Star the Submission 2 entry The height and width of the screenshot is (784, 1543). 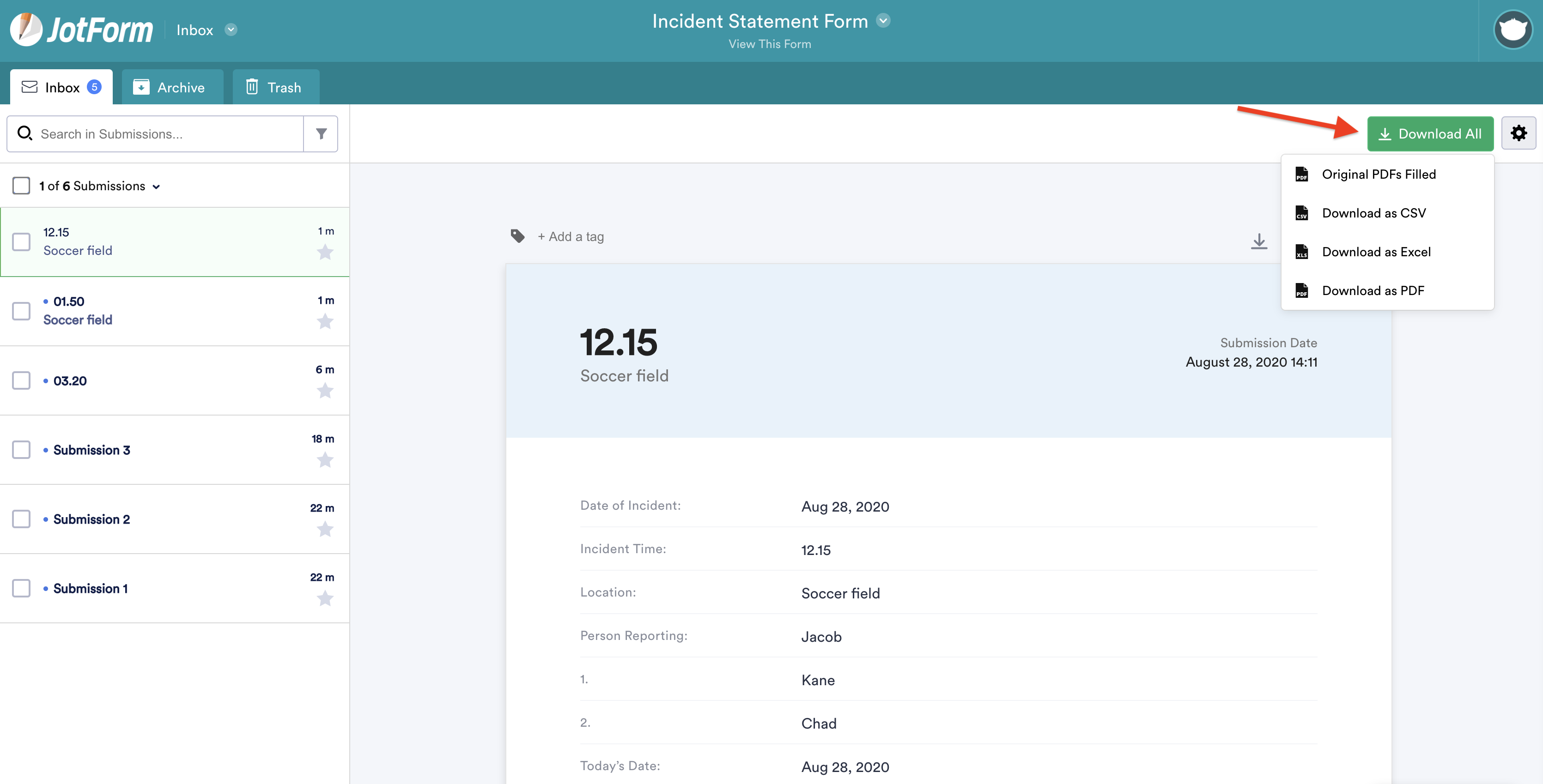coord(325,529)
